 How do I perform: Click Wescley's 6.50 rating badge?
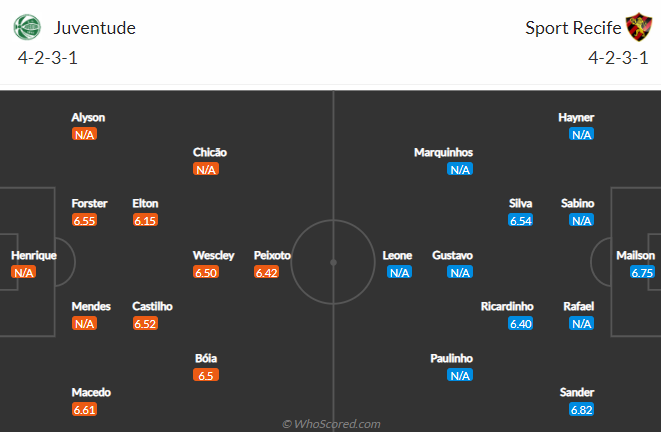click(206, 272)
